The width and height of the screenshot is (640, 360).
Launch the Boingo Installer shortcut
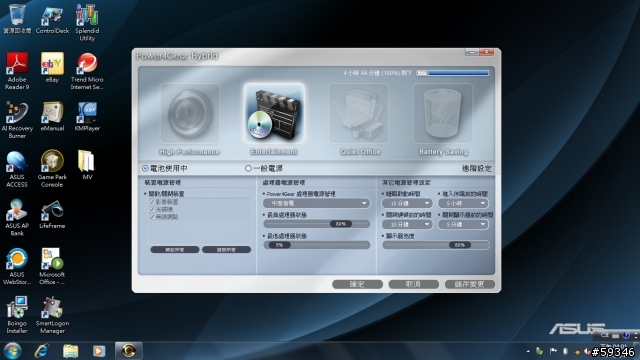[x=17, y=315]
